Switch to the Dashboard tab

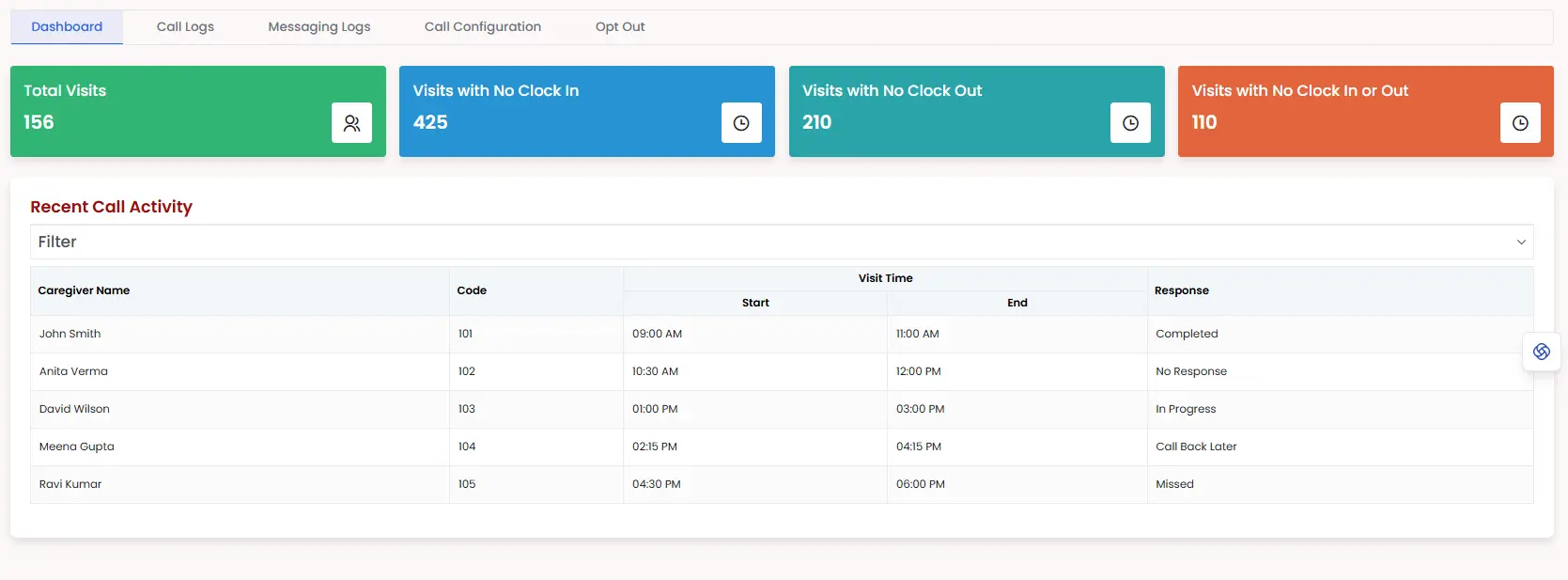point(67,26)
